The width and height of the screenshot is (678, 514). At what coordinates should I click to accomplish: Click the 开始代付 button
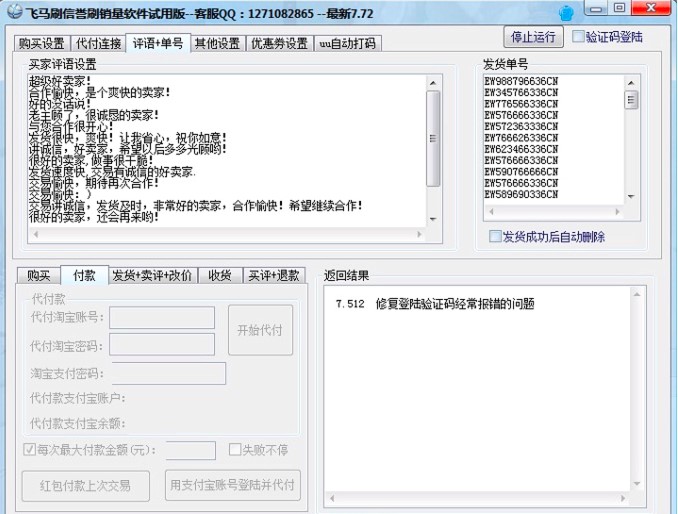point(260,330)
